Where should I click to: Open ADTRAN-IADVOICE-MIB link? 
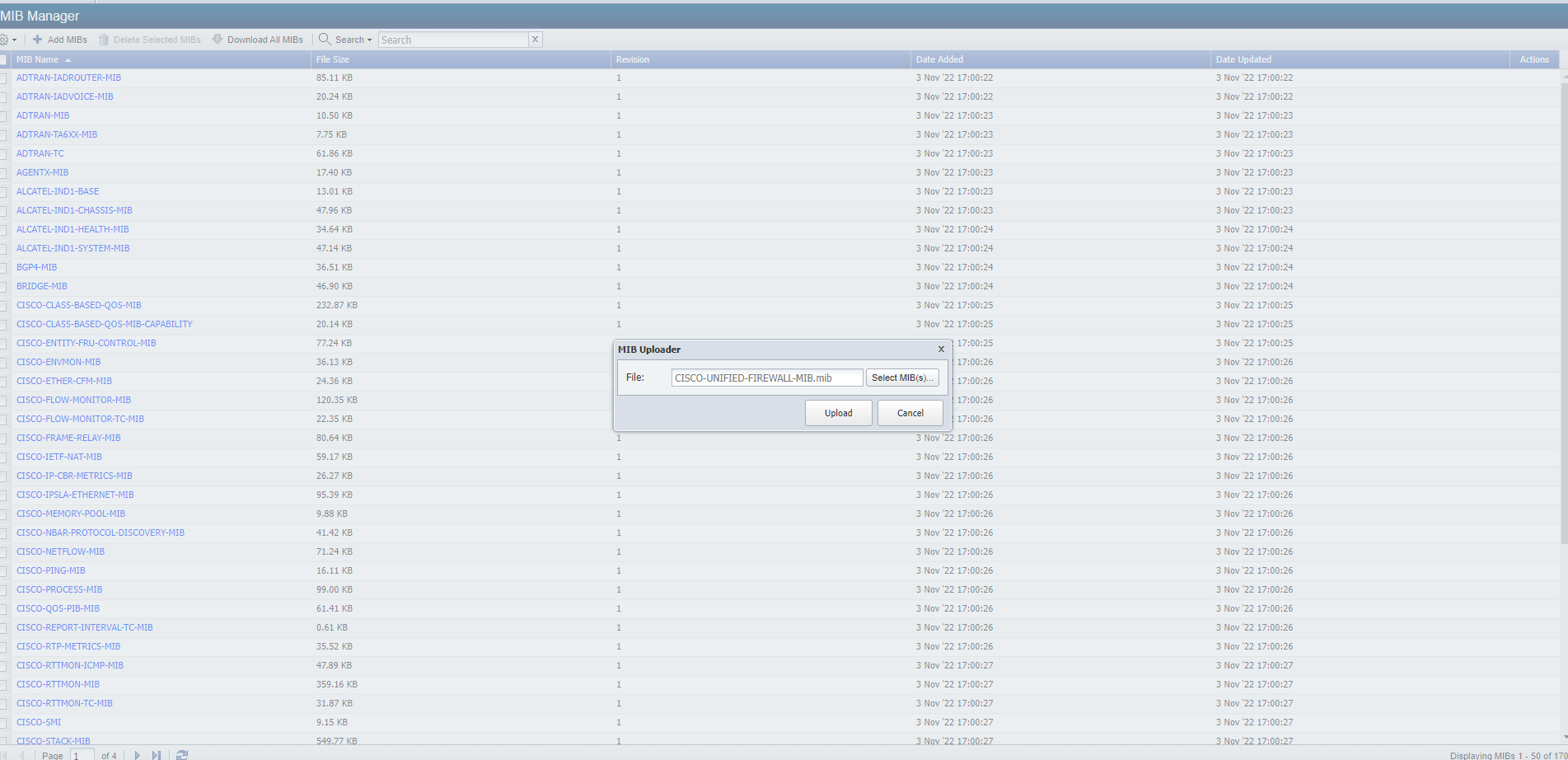[x=65, y=96]
